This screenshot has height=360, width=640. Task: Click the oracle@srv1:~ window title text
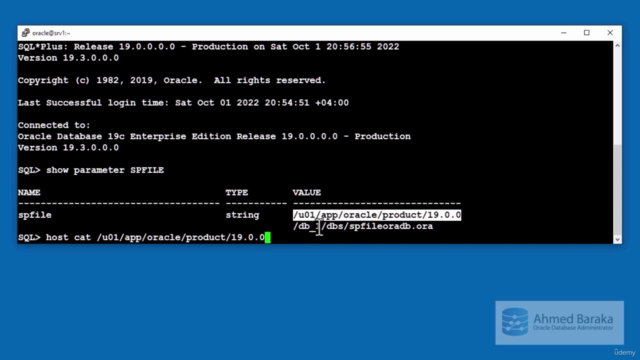coord(51,33)
